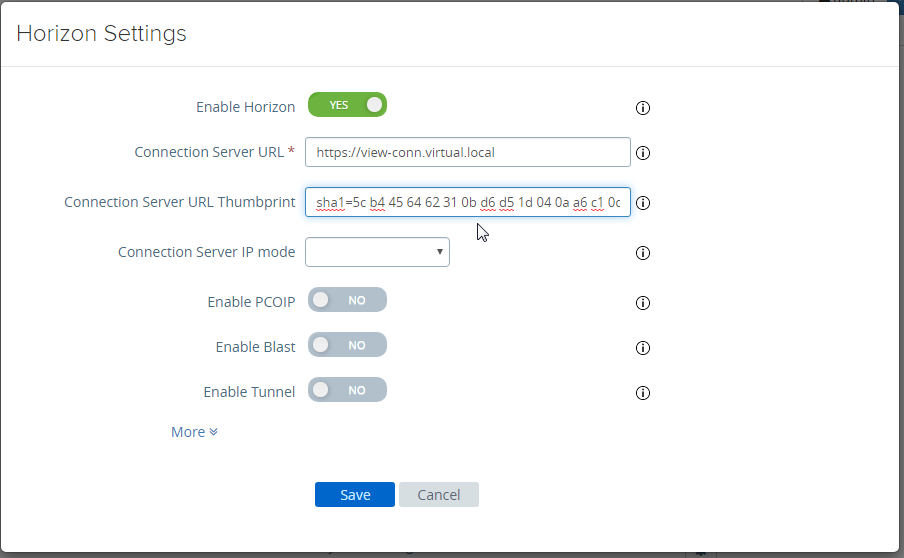Open info icon beside Enable Blast
Screen dimensions: 904x558
tap(642, 348)
